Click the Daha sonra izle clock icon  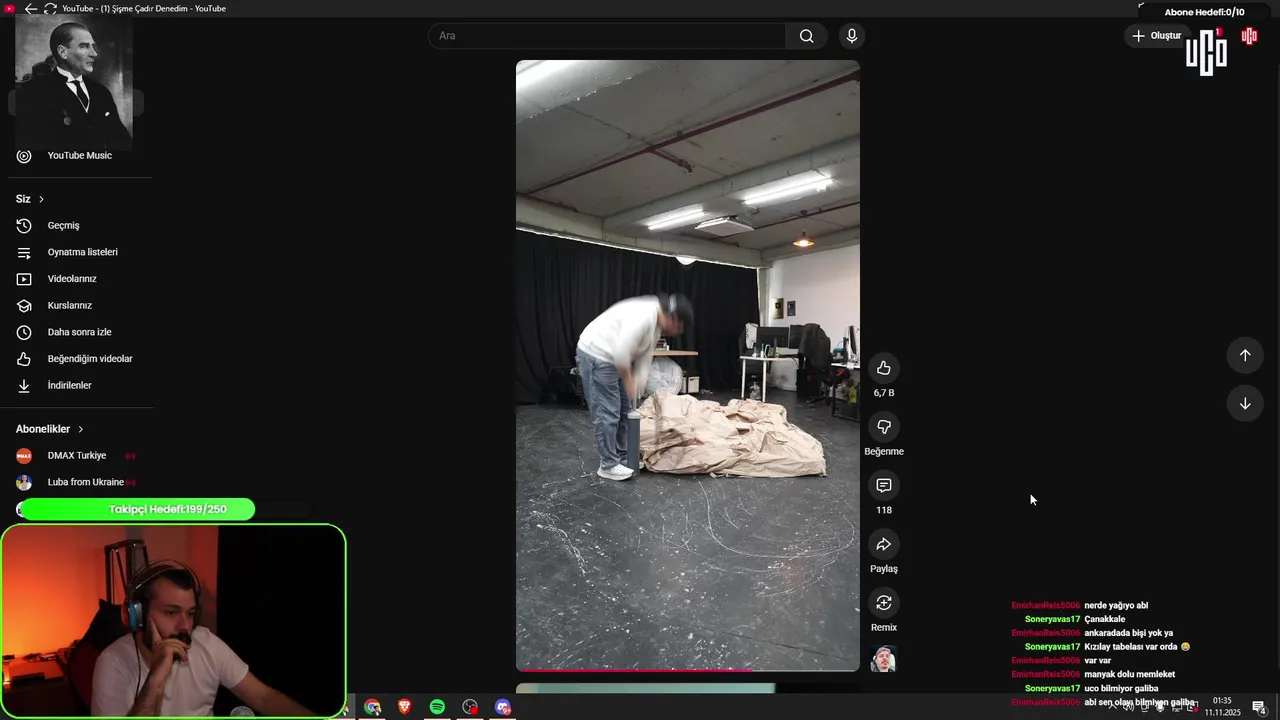click(24, 332)
